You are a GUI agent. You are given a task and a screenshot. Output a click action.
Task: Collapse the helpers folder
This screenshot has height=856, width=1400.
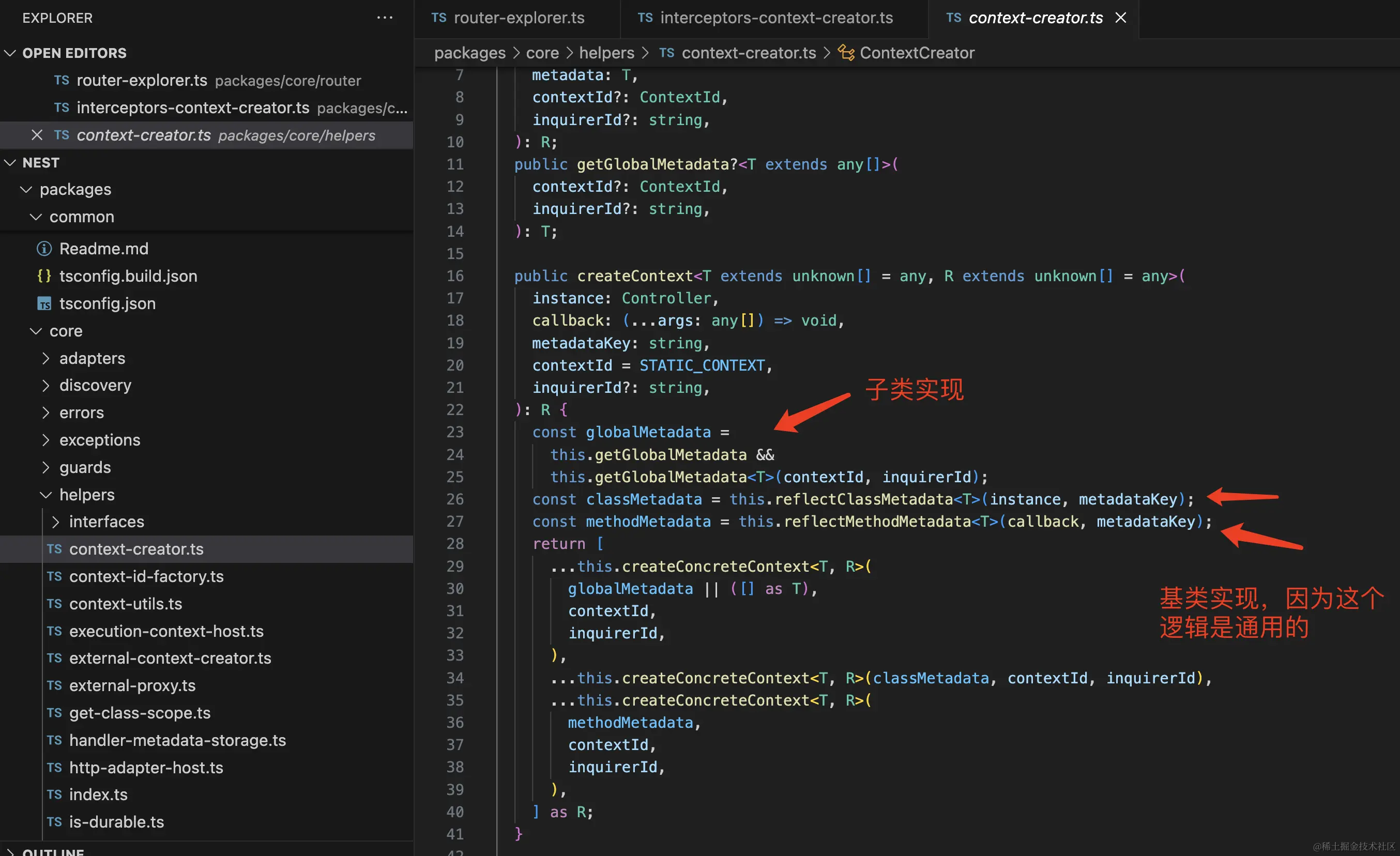click(46, 495)
